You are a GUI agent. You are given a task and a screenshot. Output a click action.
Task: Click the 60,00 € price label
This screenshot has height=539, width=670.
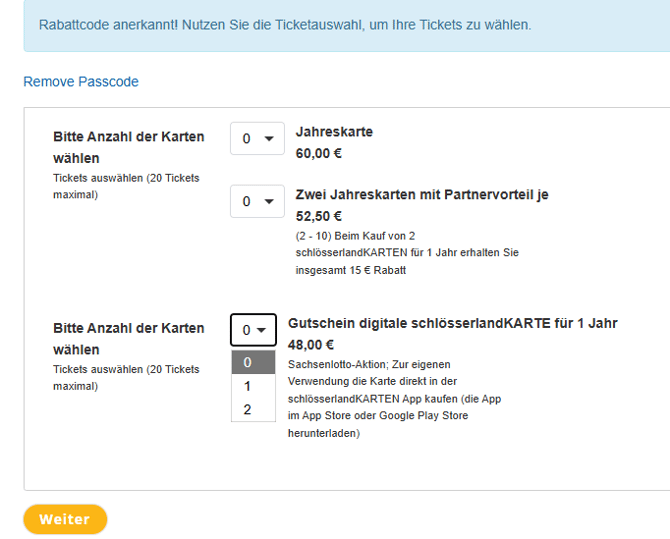coord(318,153)
